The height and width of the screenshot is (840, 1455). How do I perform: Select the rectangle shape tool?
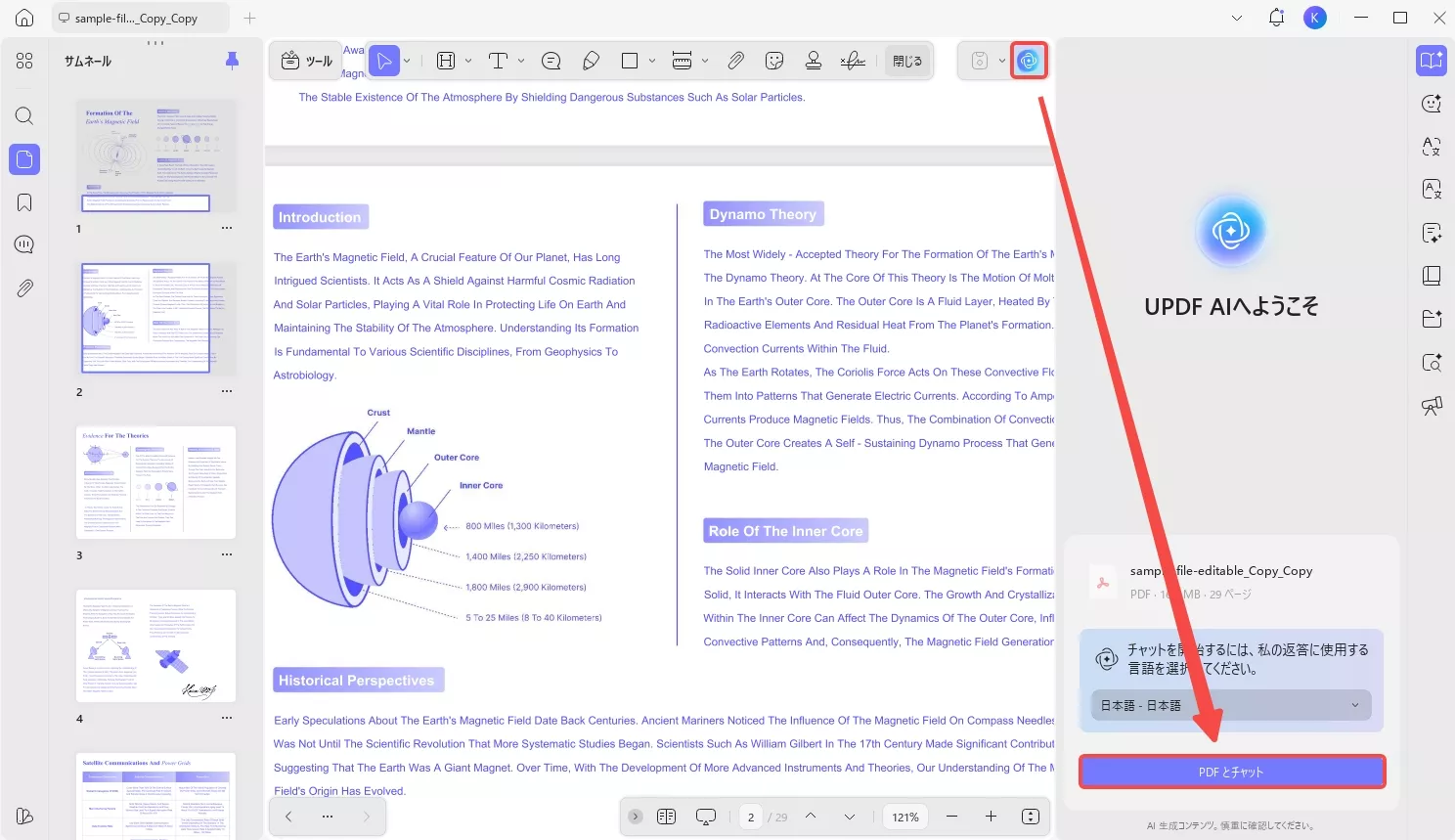tap(630, 61)
